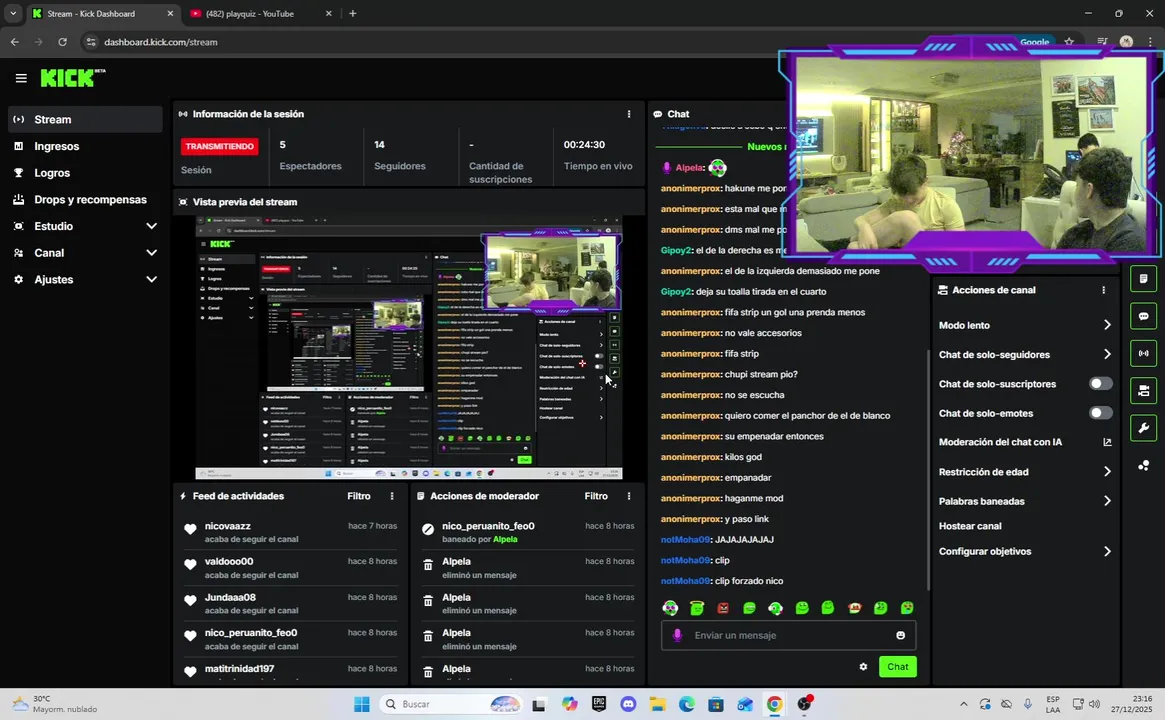
Task: Insert the last emote in the quick row
Action: [x=906, y=608]
